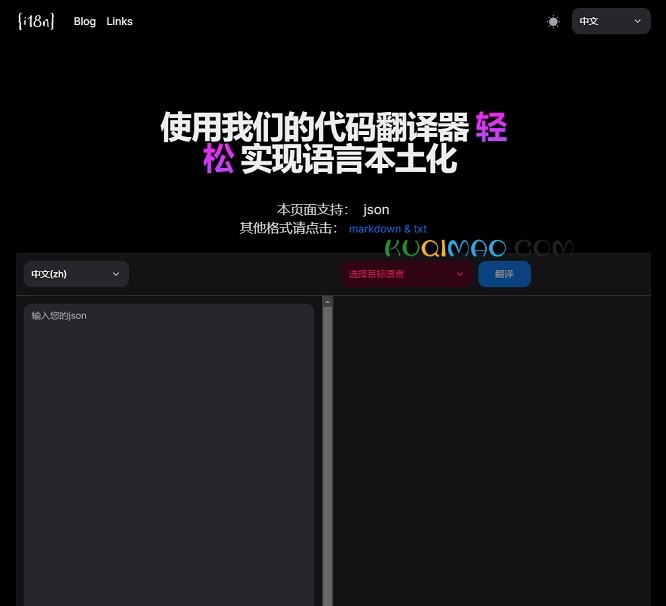The height and width of the screenshot is (606, 666).
Task: Click the json format label
Action: 376,209
